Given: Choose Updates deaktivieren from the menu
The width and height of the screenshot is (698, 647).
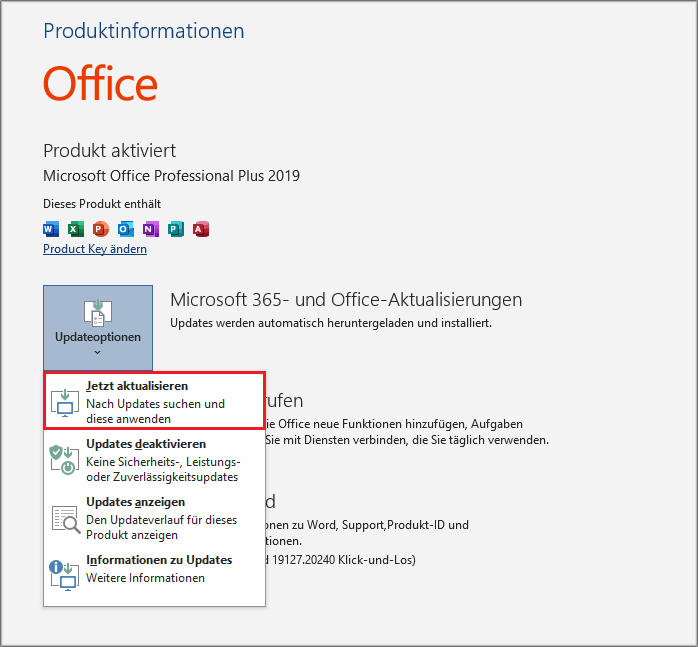Looking at the screenshot, I should tap(154, 460).
